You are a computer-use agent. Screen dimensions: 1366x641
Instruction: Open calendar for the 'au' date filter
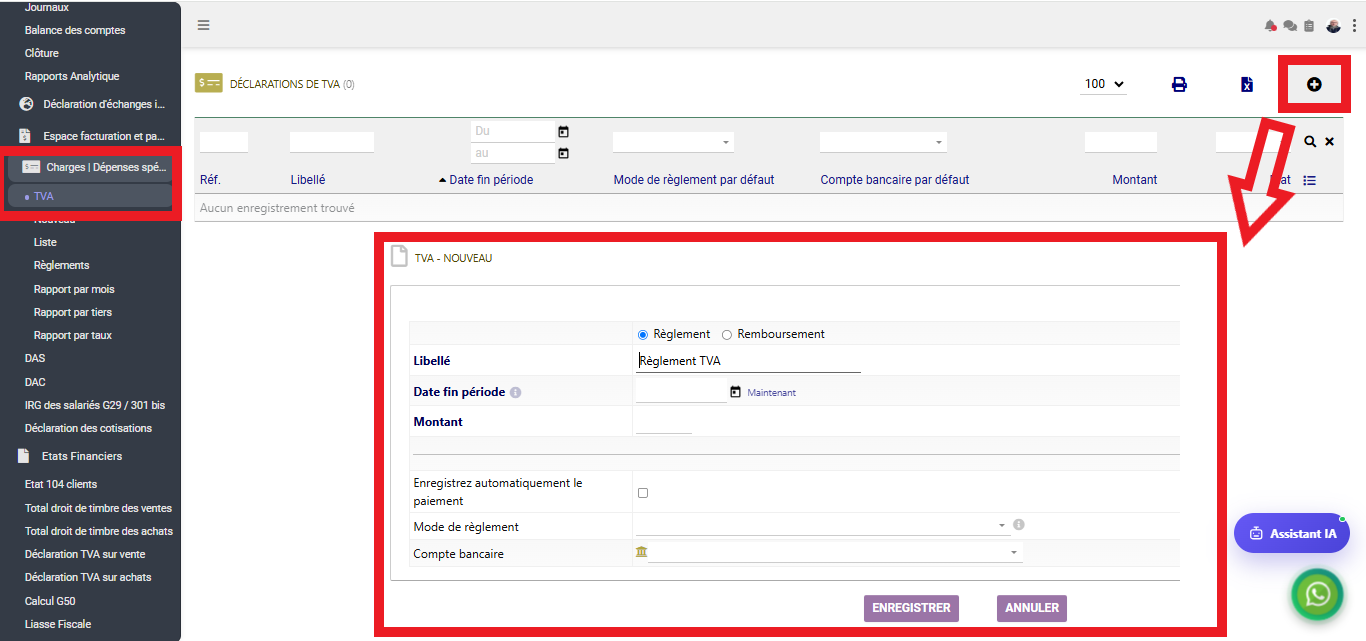563,153
